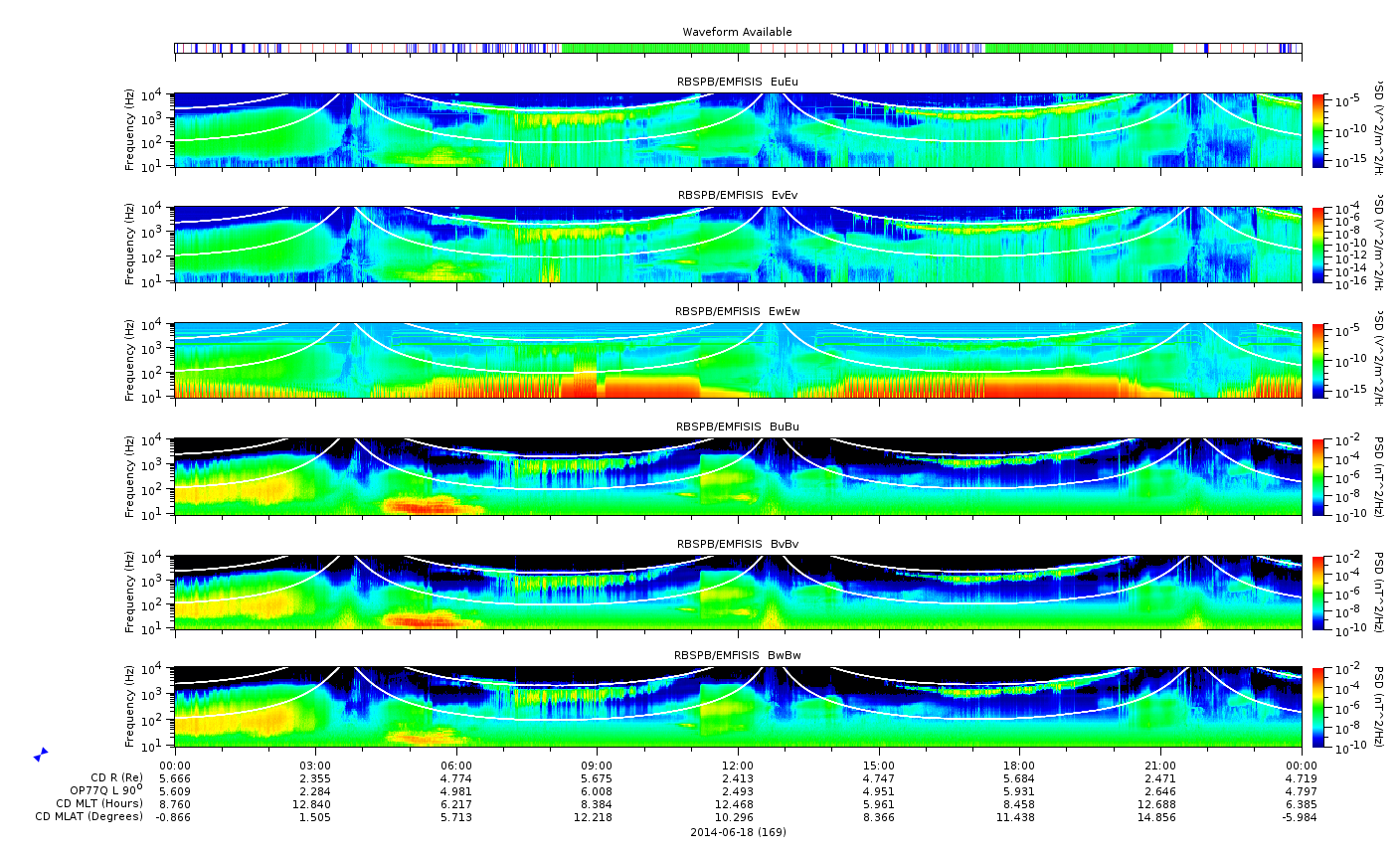The height and width of the screenshot is (854, 1400).
Task: Click the RBSPB/EMFISIS BuBu panel title
Action: click(x=737, y=427)
